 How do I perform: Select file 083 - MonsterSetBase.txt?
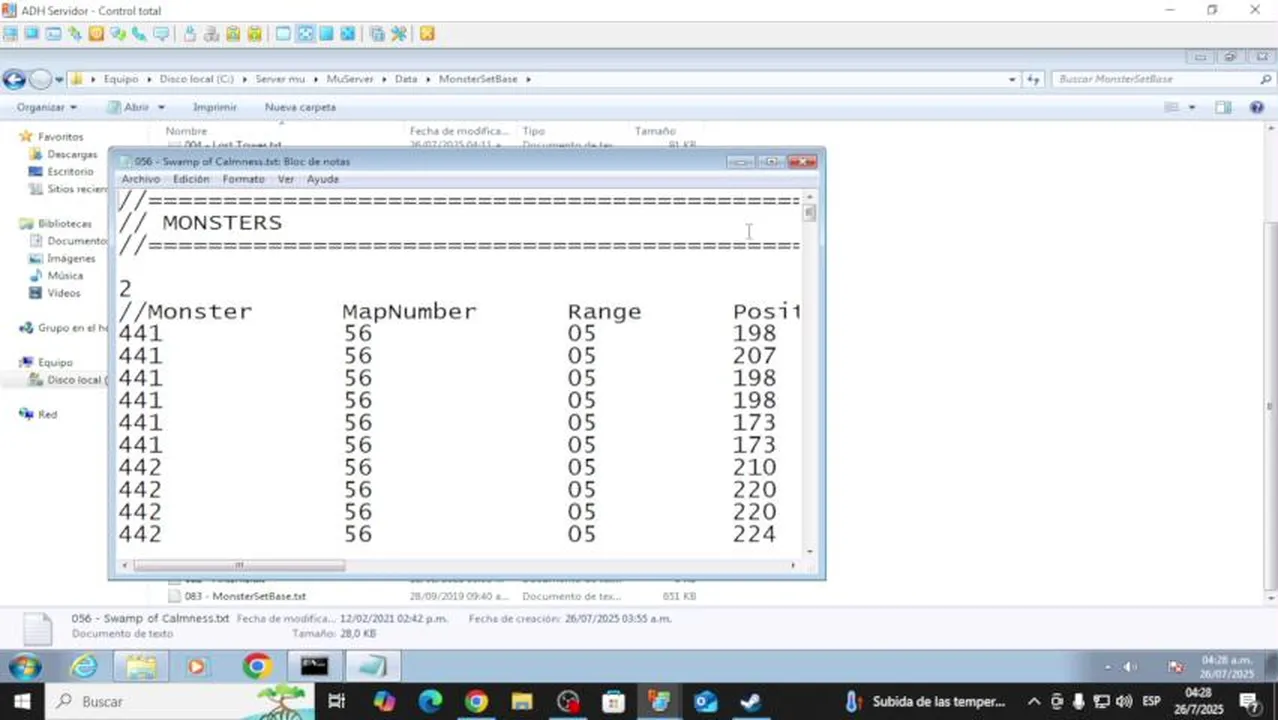245,596
